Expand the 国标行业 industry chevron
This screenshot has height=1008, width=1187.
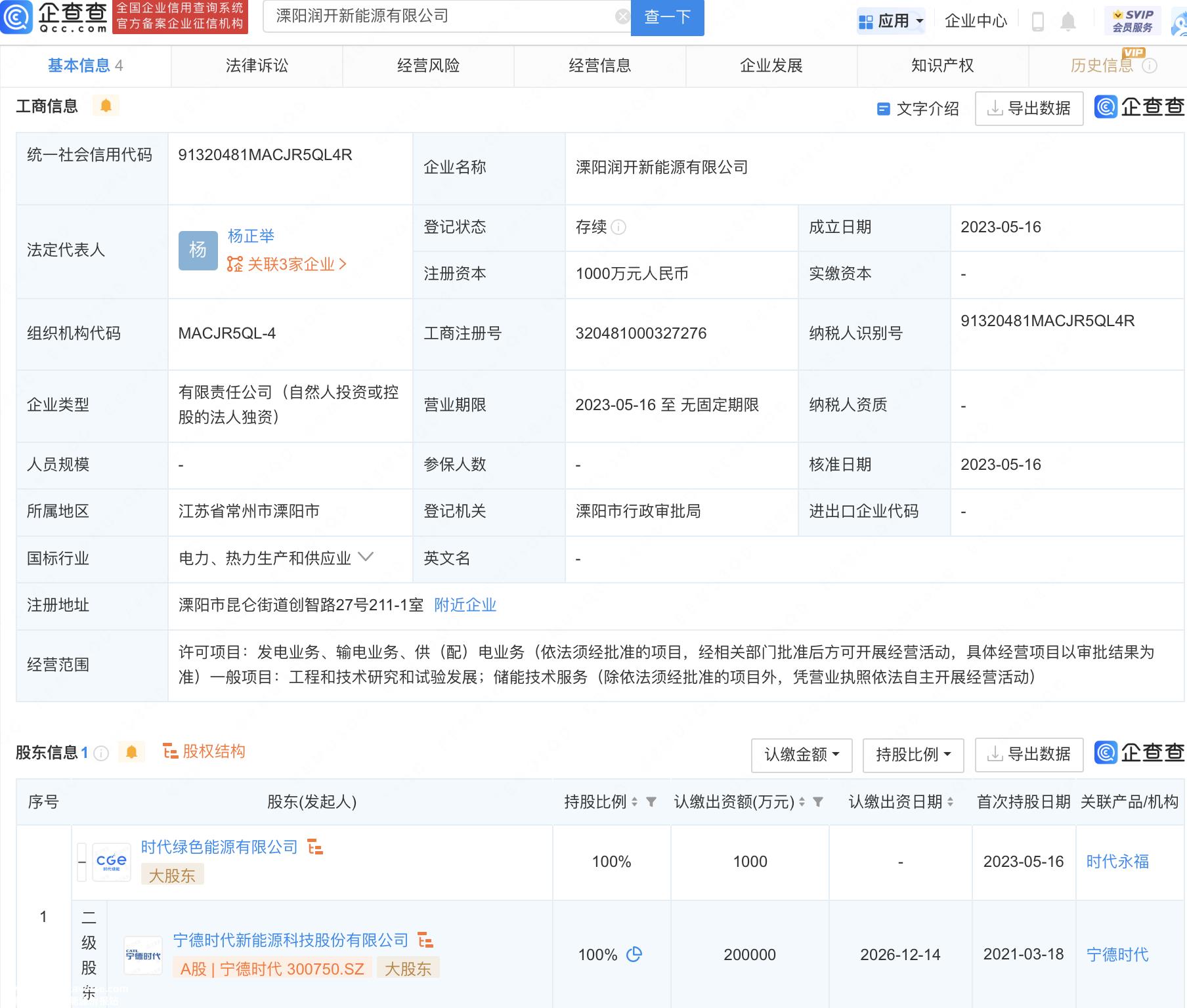coord(366,557)
